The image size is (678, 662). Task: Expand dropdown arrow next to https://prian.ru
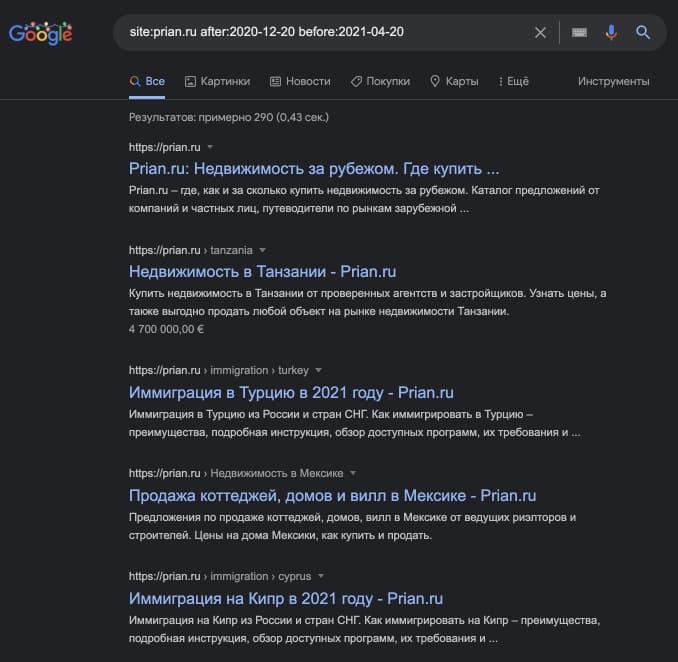click(x=210, y=147)
